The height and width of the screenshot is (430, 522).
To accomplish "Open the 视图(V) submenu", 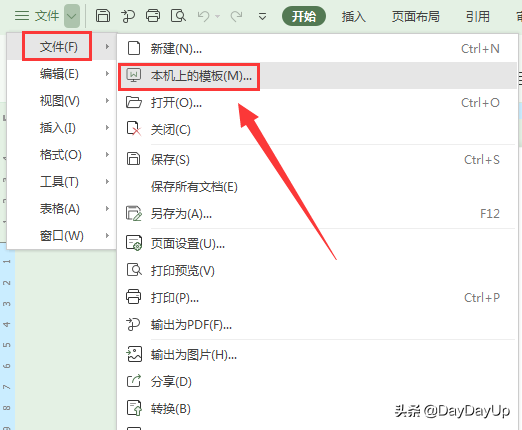I will (x=62, y=100).
